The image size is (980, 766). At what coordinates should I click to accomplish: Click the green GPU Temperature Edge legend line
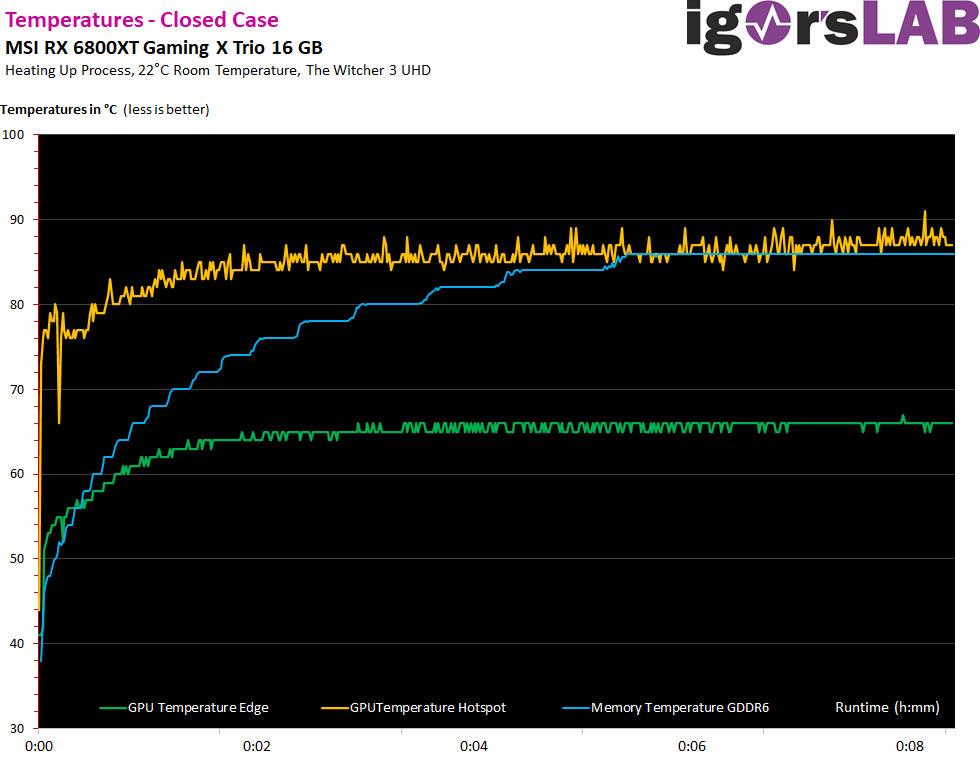112,708
